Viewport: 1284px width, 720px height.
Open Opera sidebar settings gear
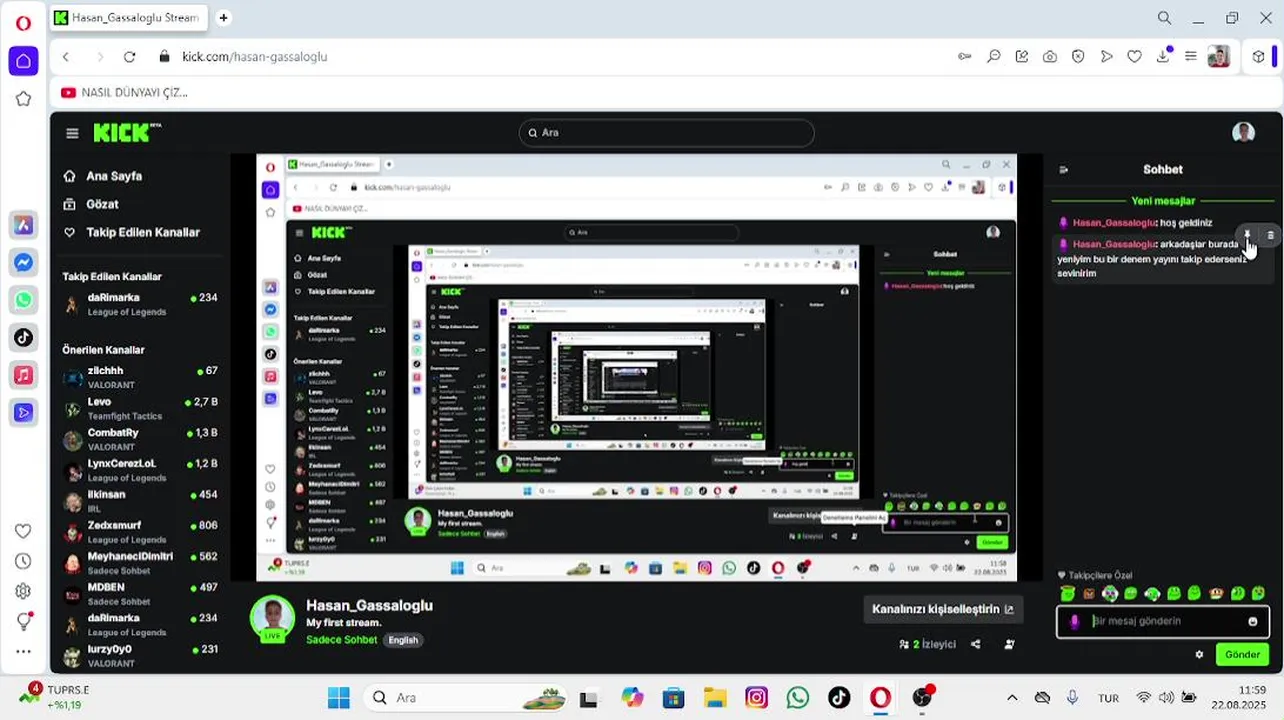23,591
